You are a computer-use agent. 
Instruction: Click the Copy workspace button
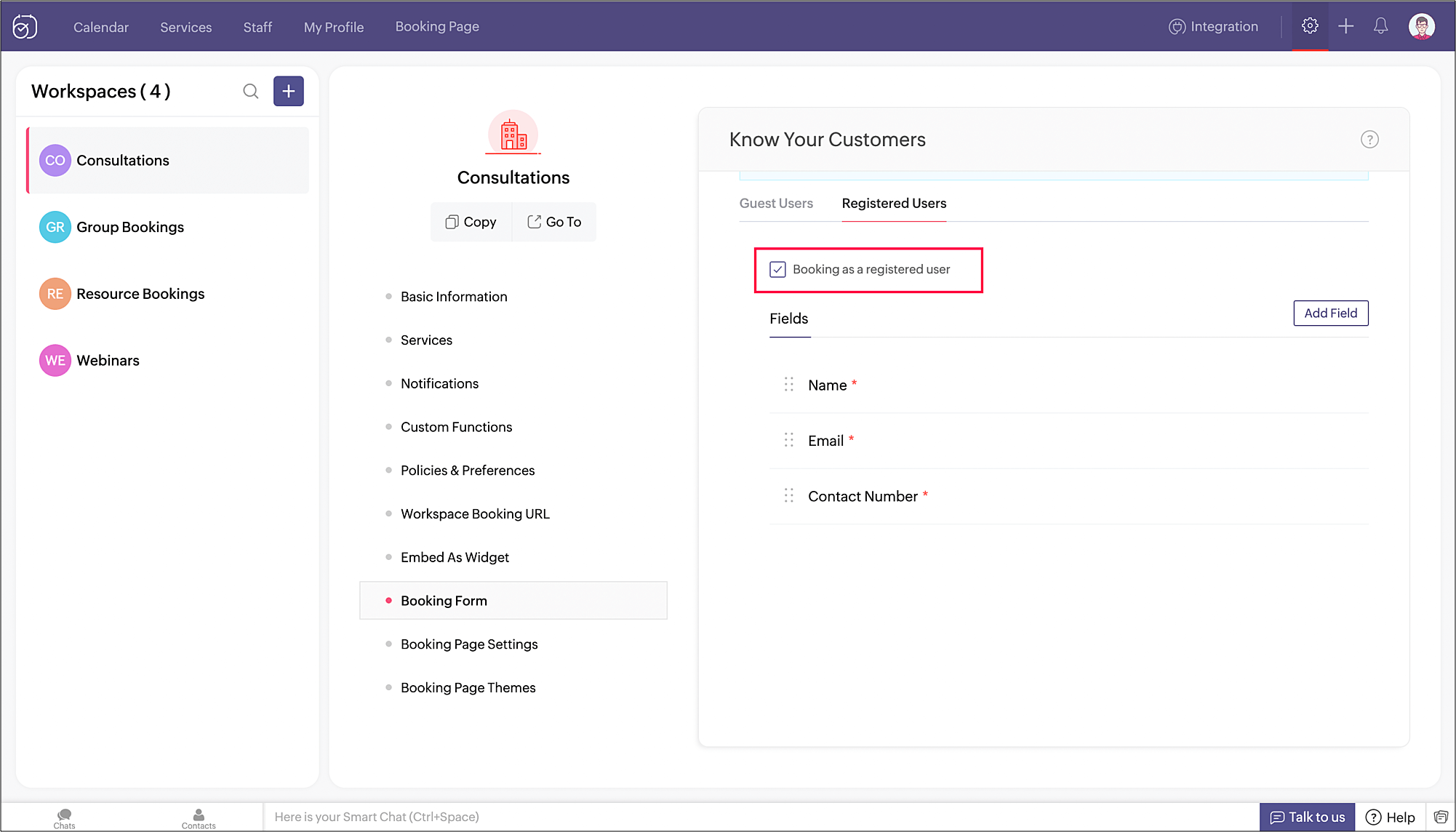pos(471,222)
